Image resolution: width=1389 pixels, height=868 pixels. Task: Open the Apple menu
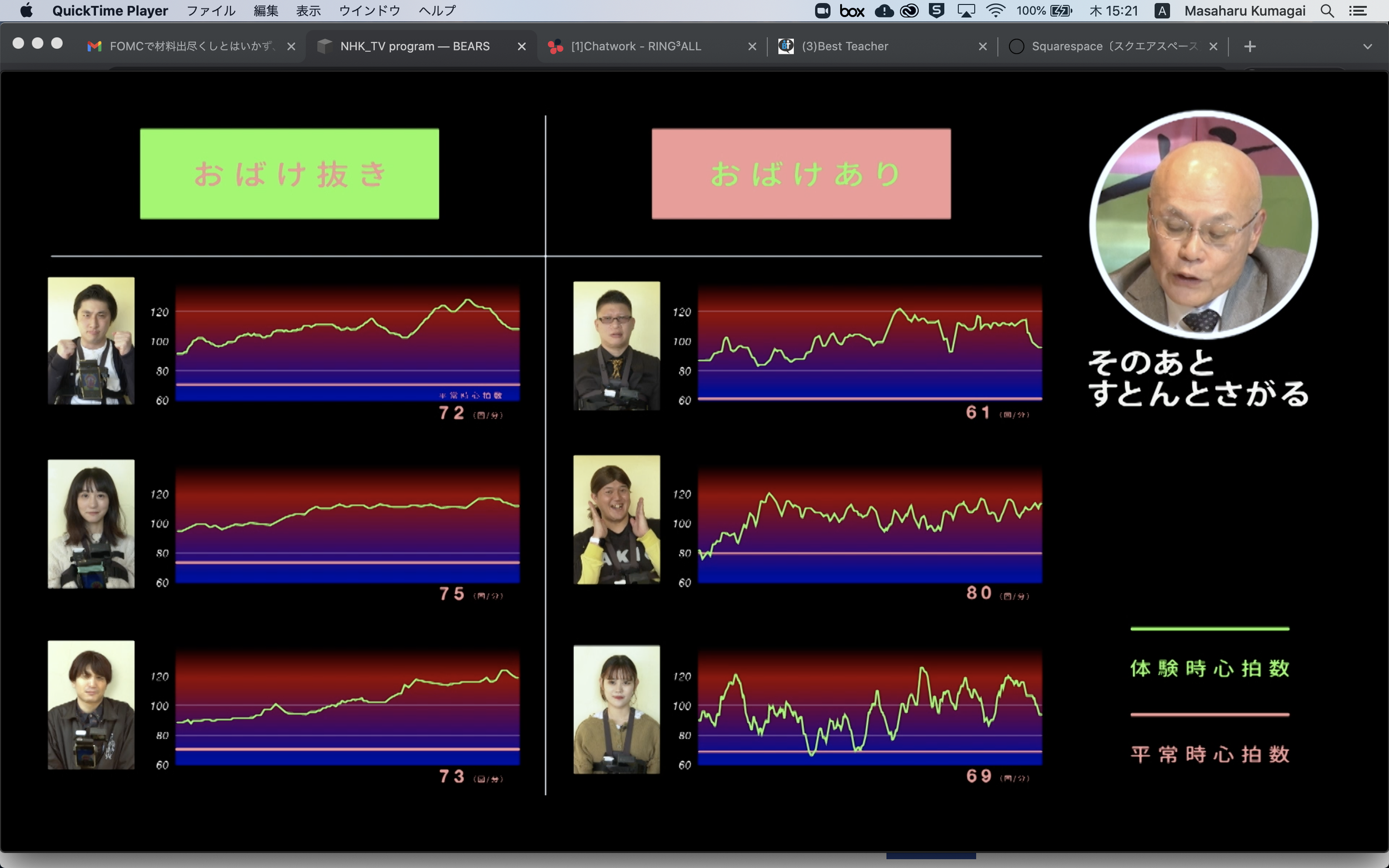[x=27, y=11]
